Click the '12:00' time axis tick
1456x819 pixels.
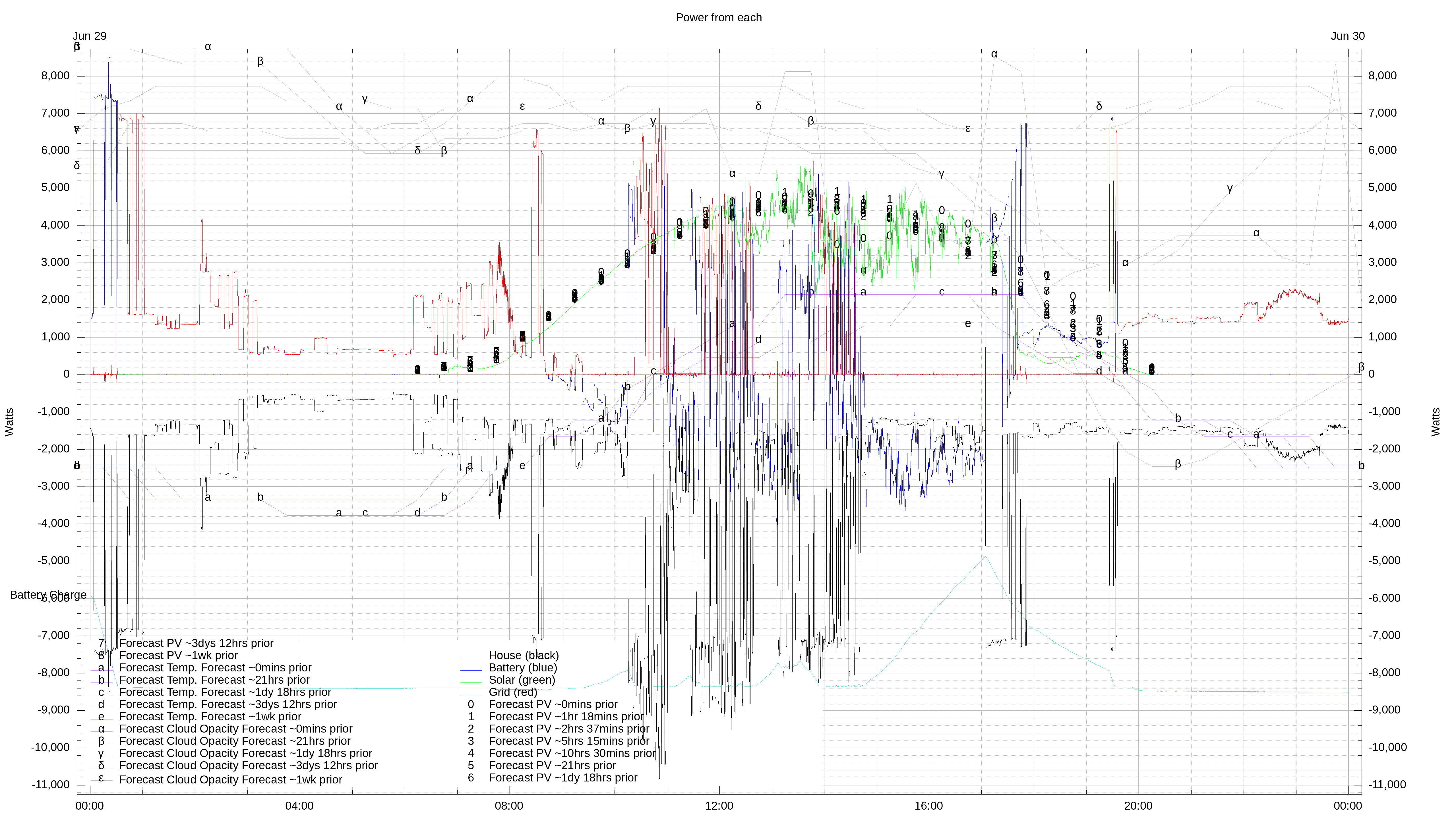(x=718, y=806)
